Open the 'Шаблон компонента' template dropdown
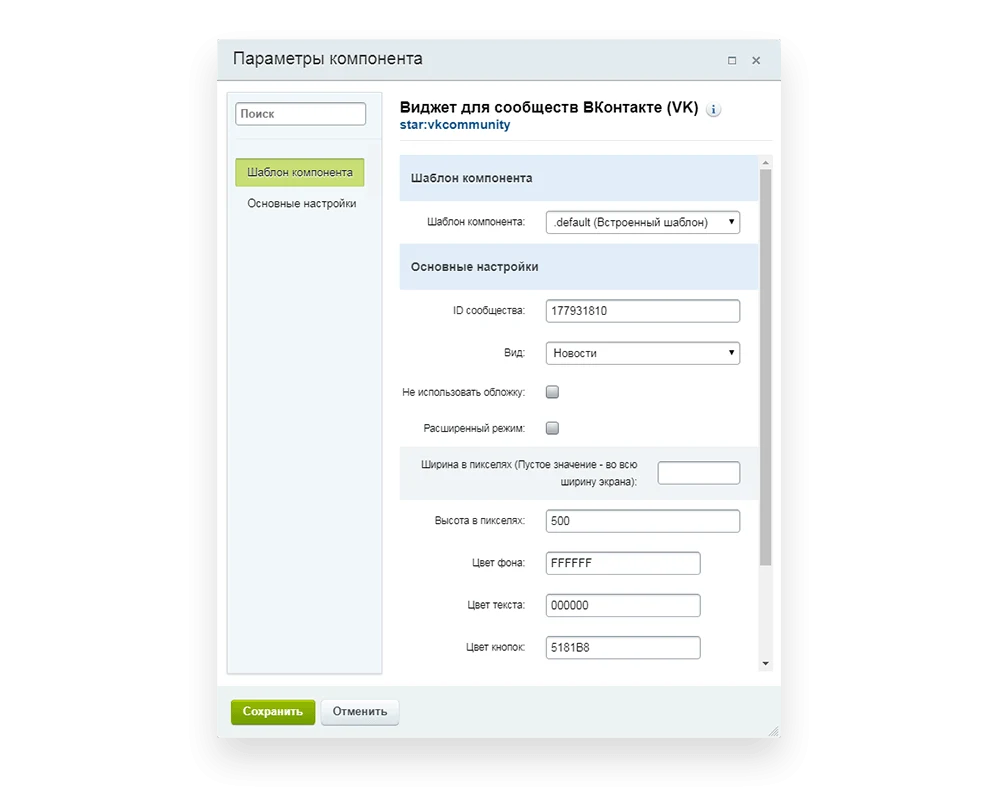 pos(643,222)
